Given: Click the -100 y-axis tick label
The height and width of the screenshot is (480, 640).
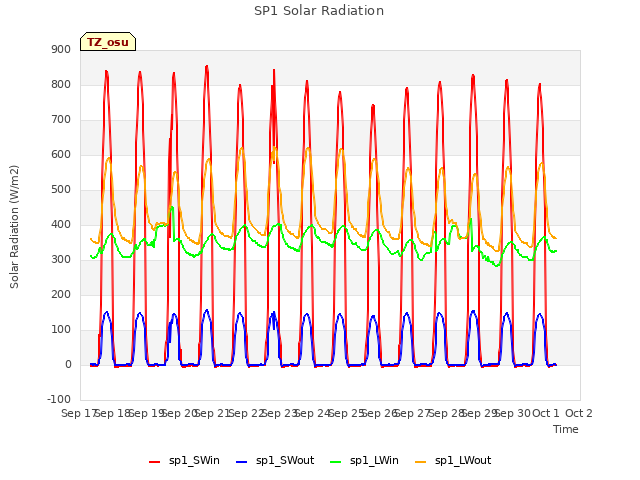Looking at the screenshot, I should [x=59, y=399].
